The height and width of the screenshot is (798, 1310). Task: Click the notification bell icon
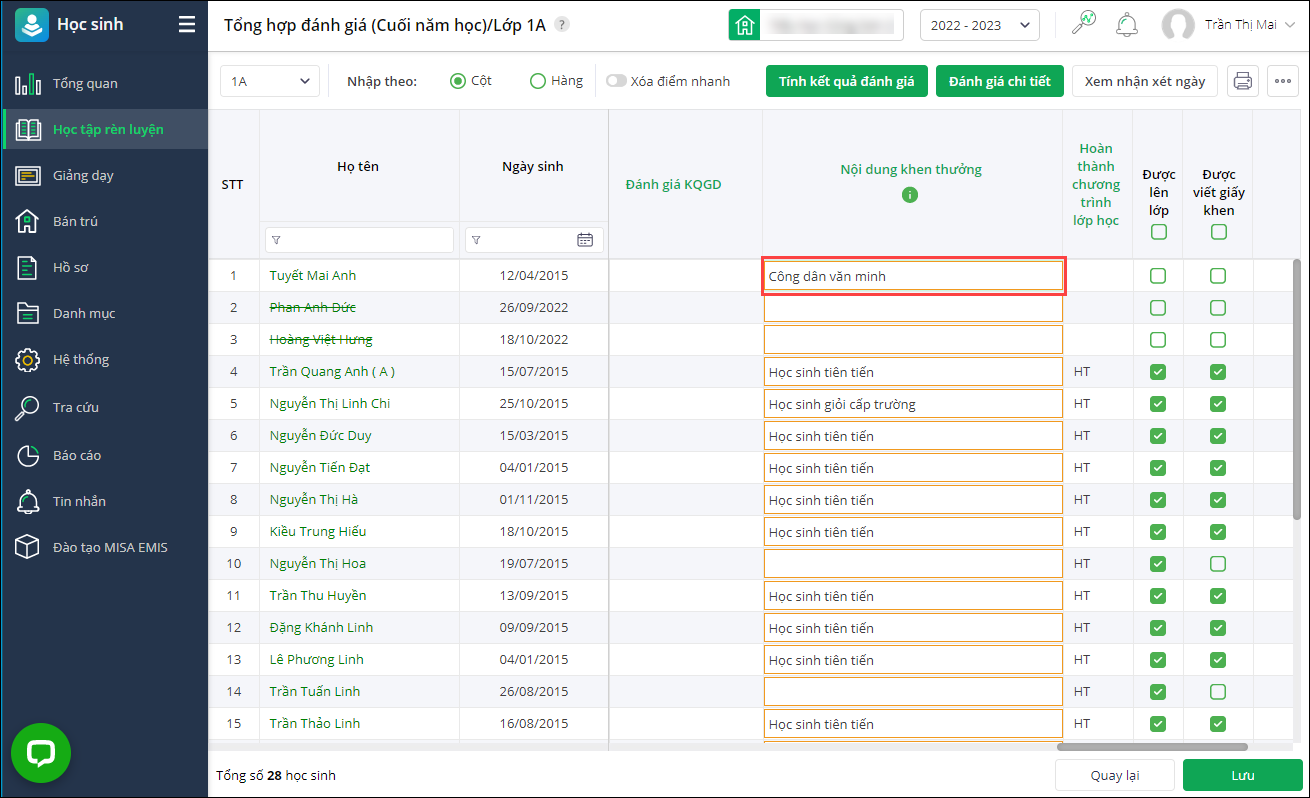pos(1126,25)
